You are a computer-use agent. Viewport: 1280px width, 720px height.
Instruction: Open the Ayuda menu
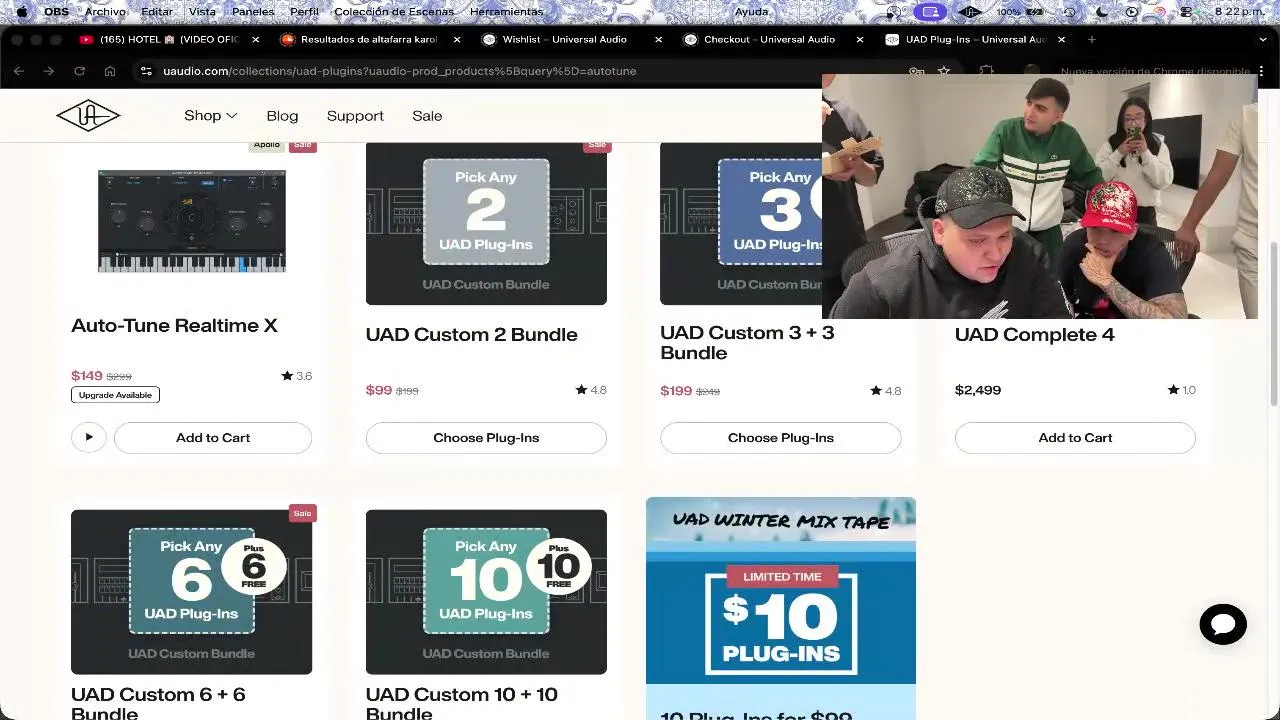(x=752, y=12)
